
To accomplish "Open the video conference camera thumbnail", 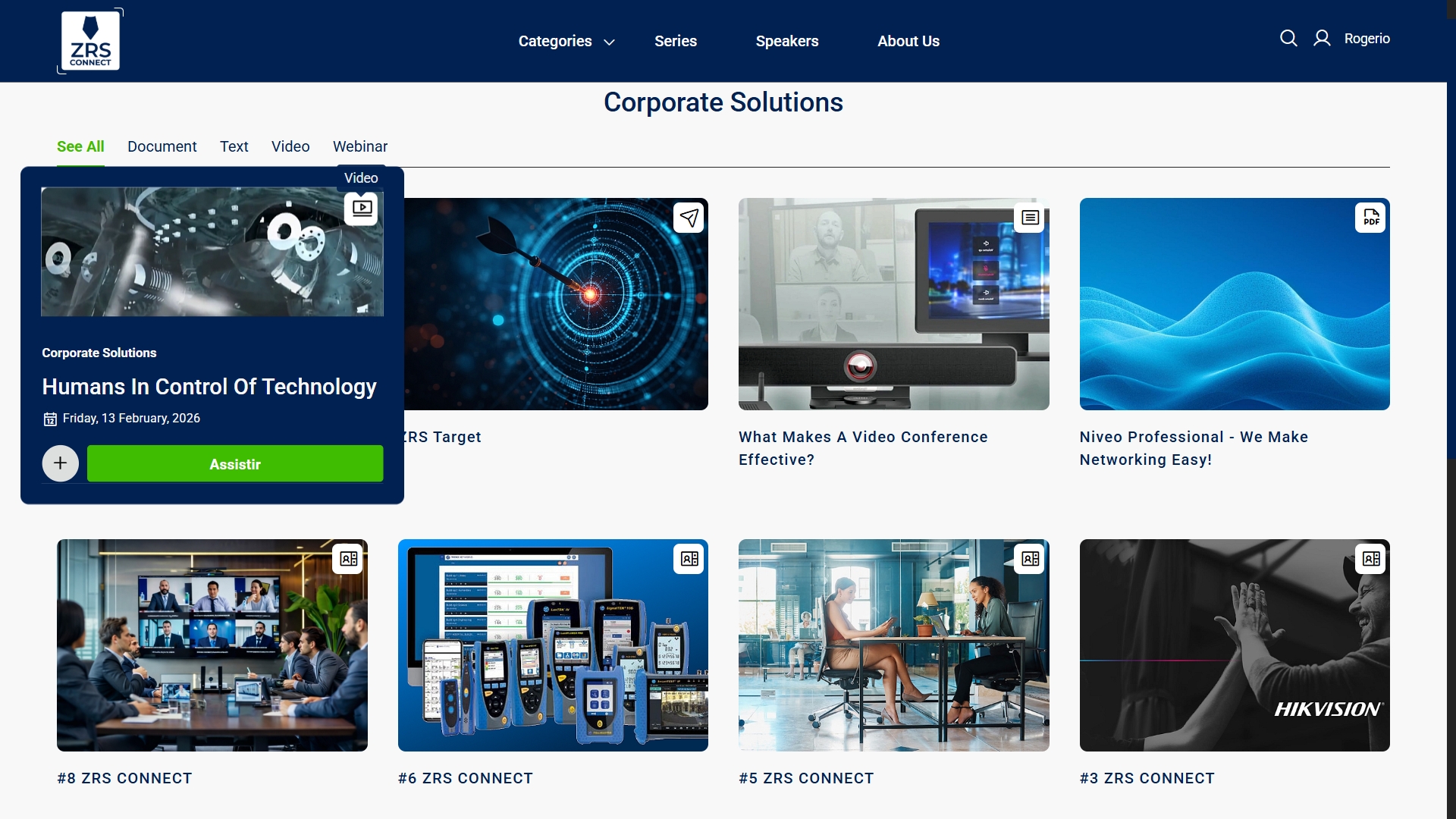I will click(894, 304).
